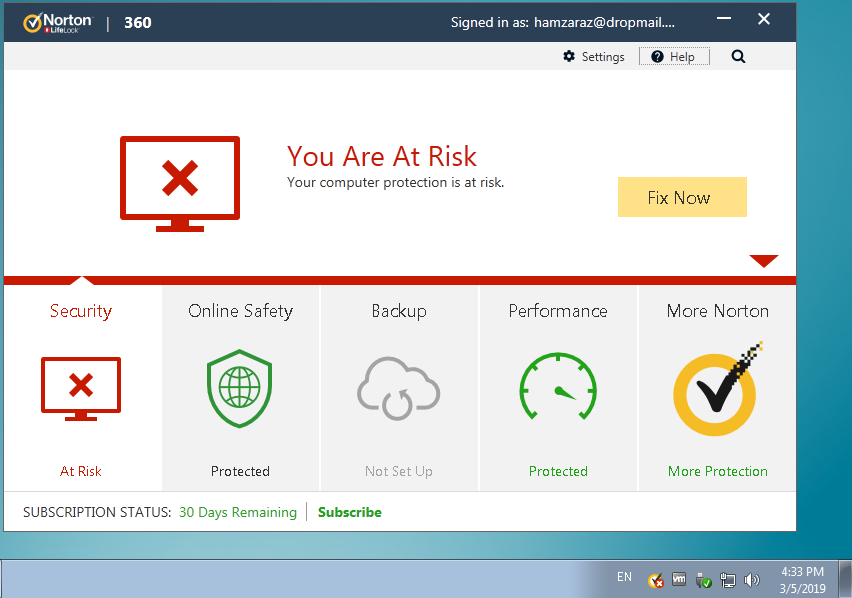Open Settings via gear icon
This screenshot has width=852, height=598.
point(593,56)
